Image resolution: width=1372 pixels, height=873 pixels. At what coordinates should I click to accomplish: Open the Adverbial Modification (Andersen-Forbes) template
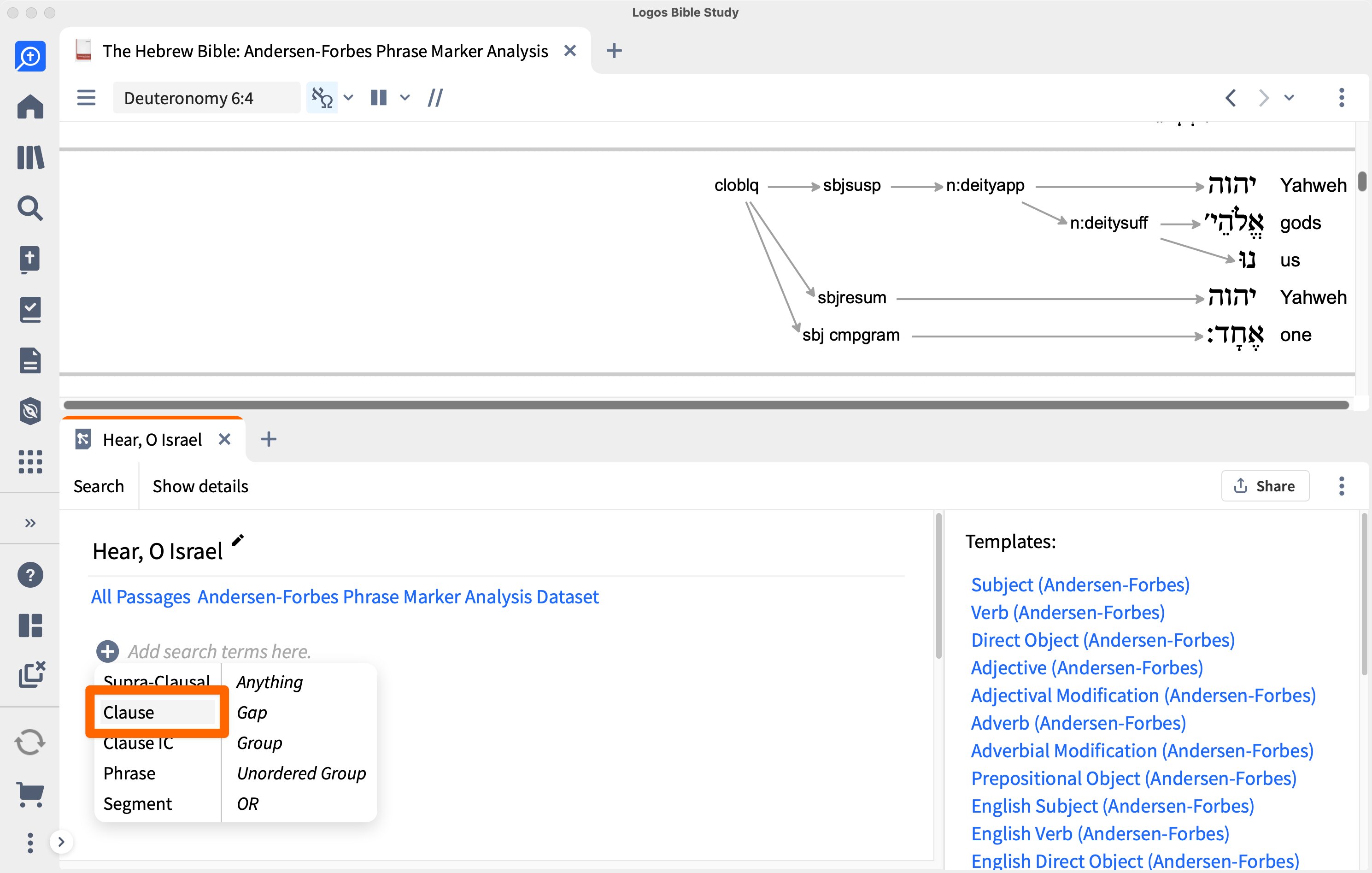(1143, 750)
